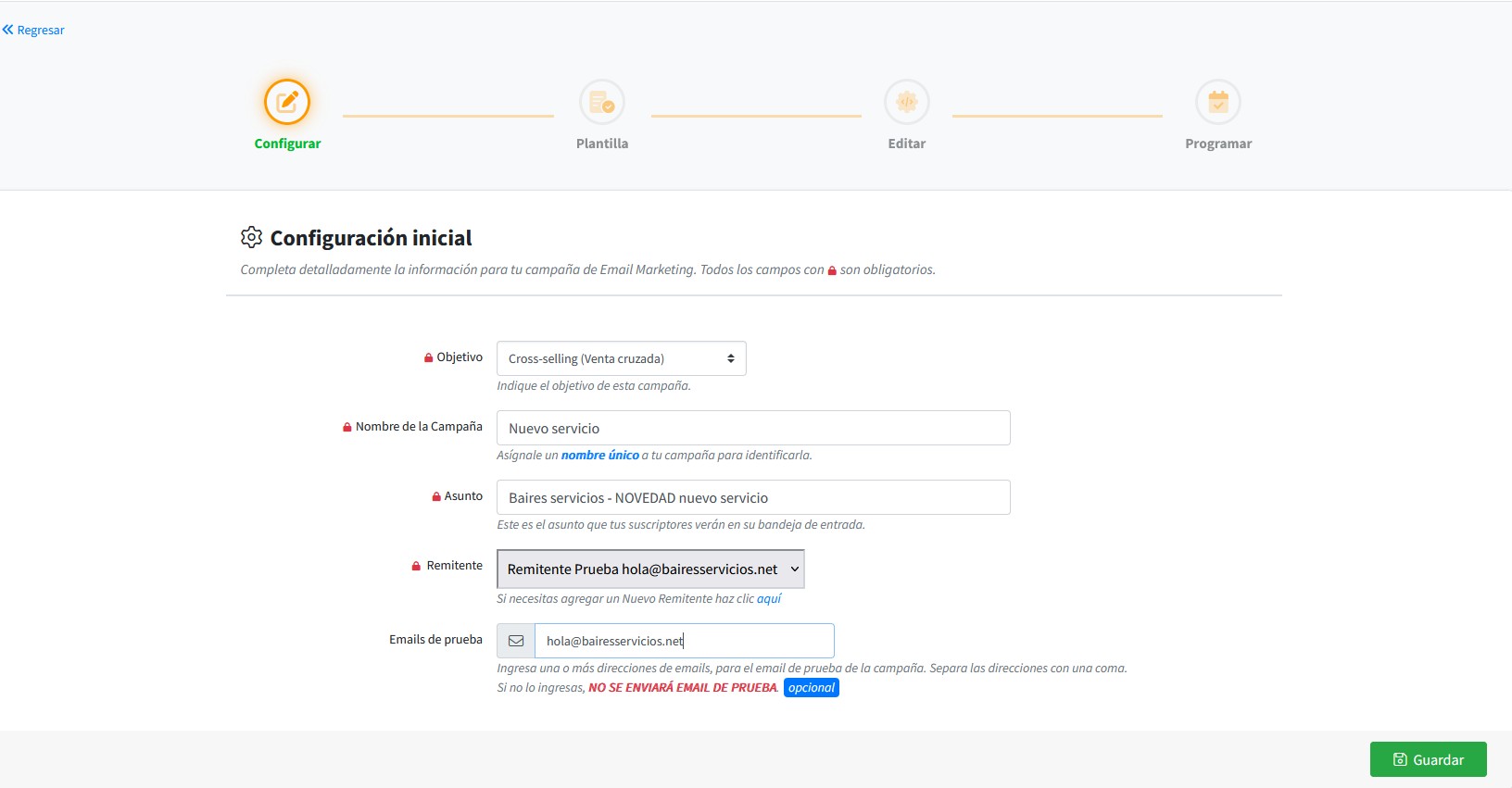This screenshot has width=1512, height=788.
Task: Click the gear icon next to Configuración inicial
Action: coord(251,238)
